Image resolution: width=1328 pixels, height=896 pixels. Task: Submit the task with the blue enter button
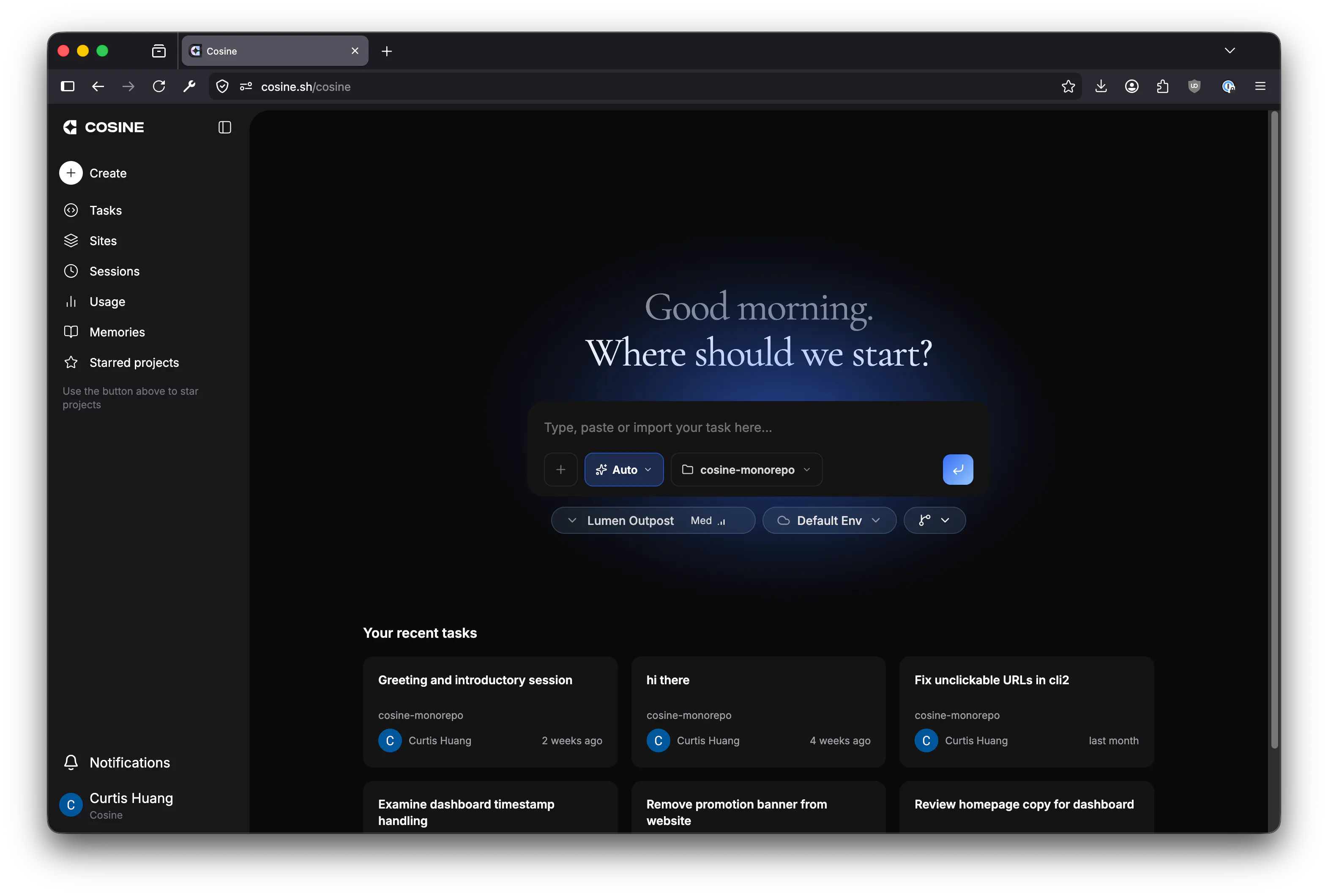click(x=958, y=470)
